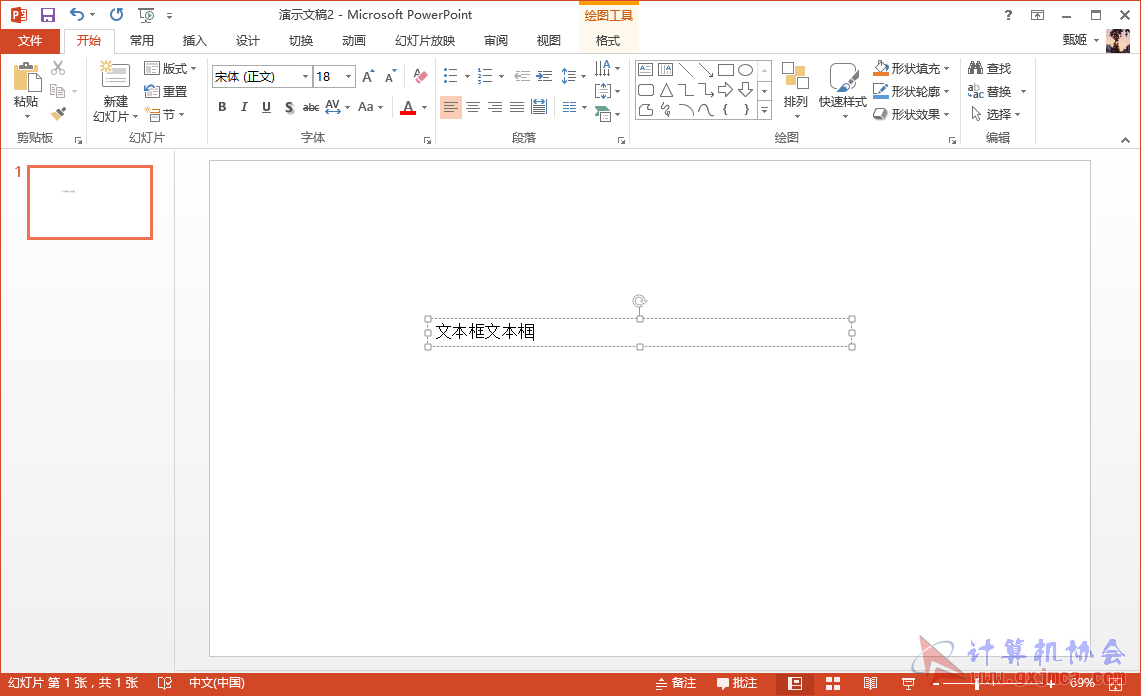This screenshot has width=1141, height=696.
Task: Select slide 1 thumbnail in the panel
Action: tap(90, 202)
